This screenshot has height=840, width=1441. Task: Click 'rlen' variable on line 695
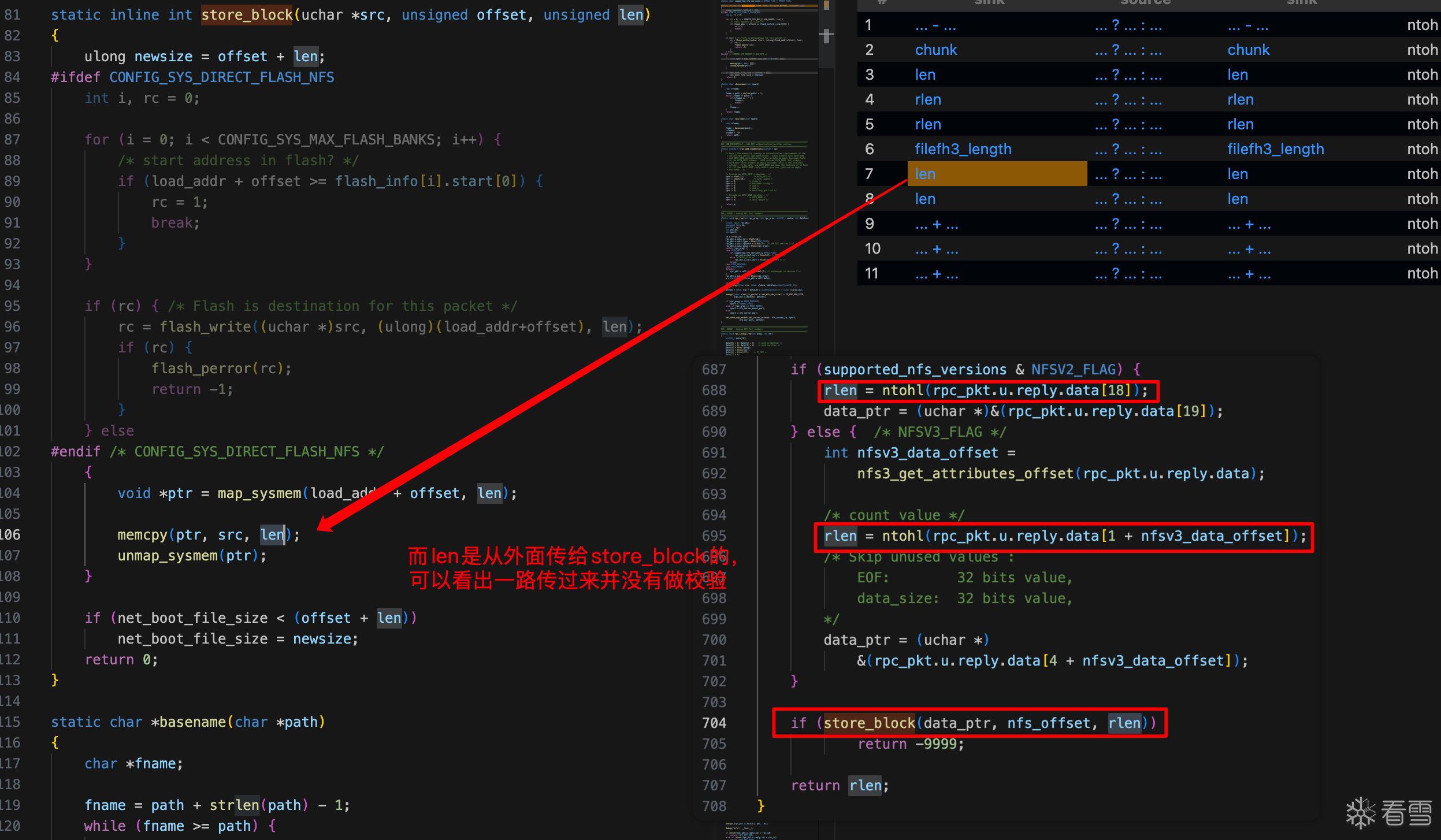point(840,536)
